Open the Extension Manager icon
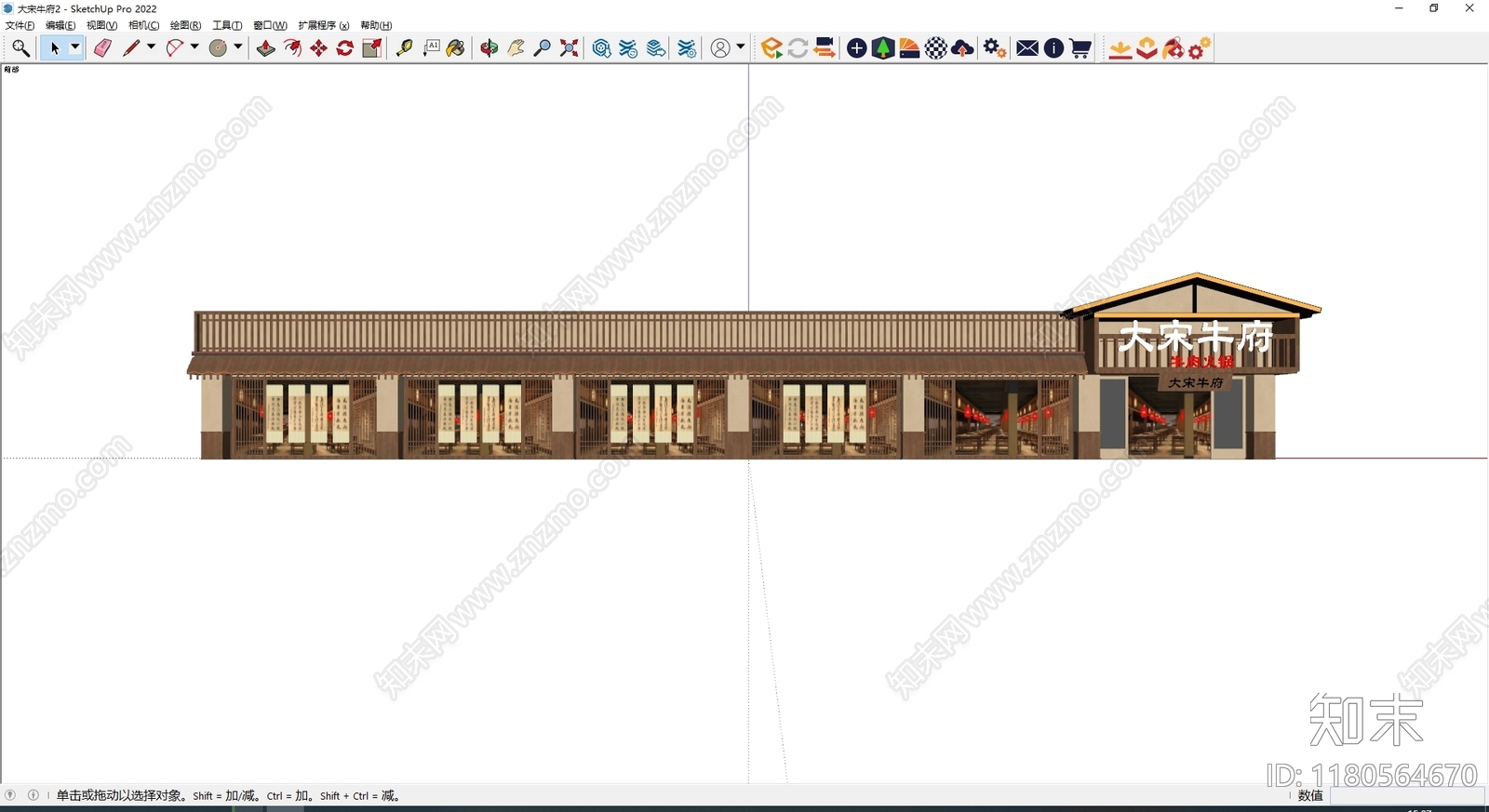 point(687,48)
